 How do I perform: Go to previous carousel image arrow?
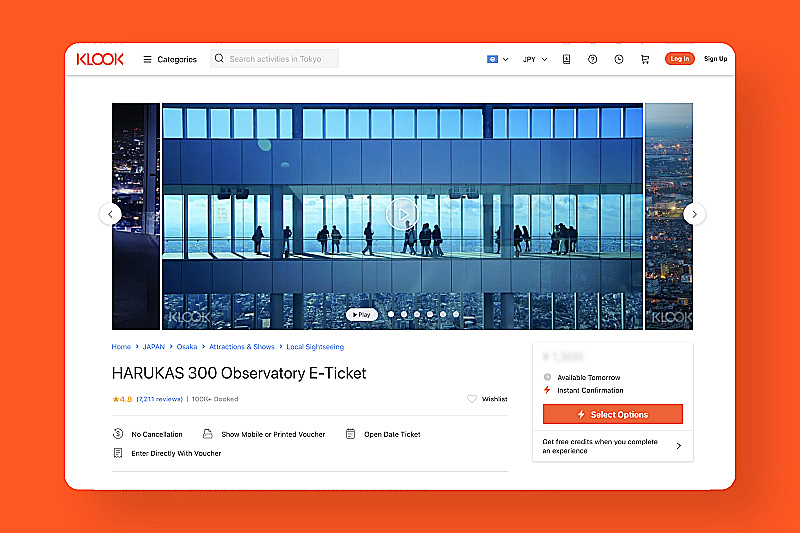110,214
